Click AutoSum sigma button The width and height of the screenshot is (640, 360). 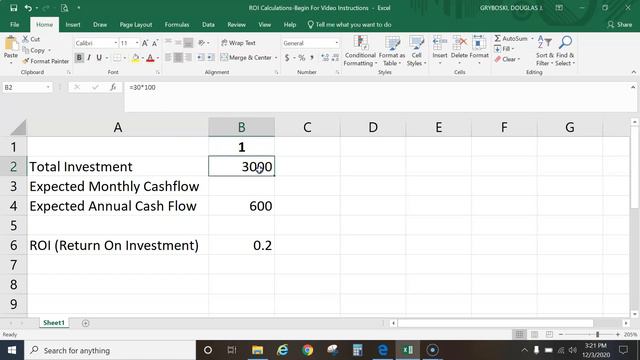(511, 38)
